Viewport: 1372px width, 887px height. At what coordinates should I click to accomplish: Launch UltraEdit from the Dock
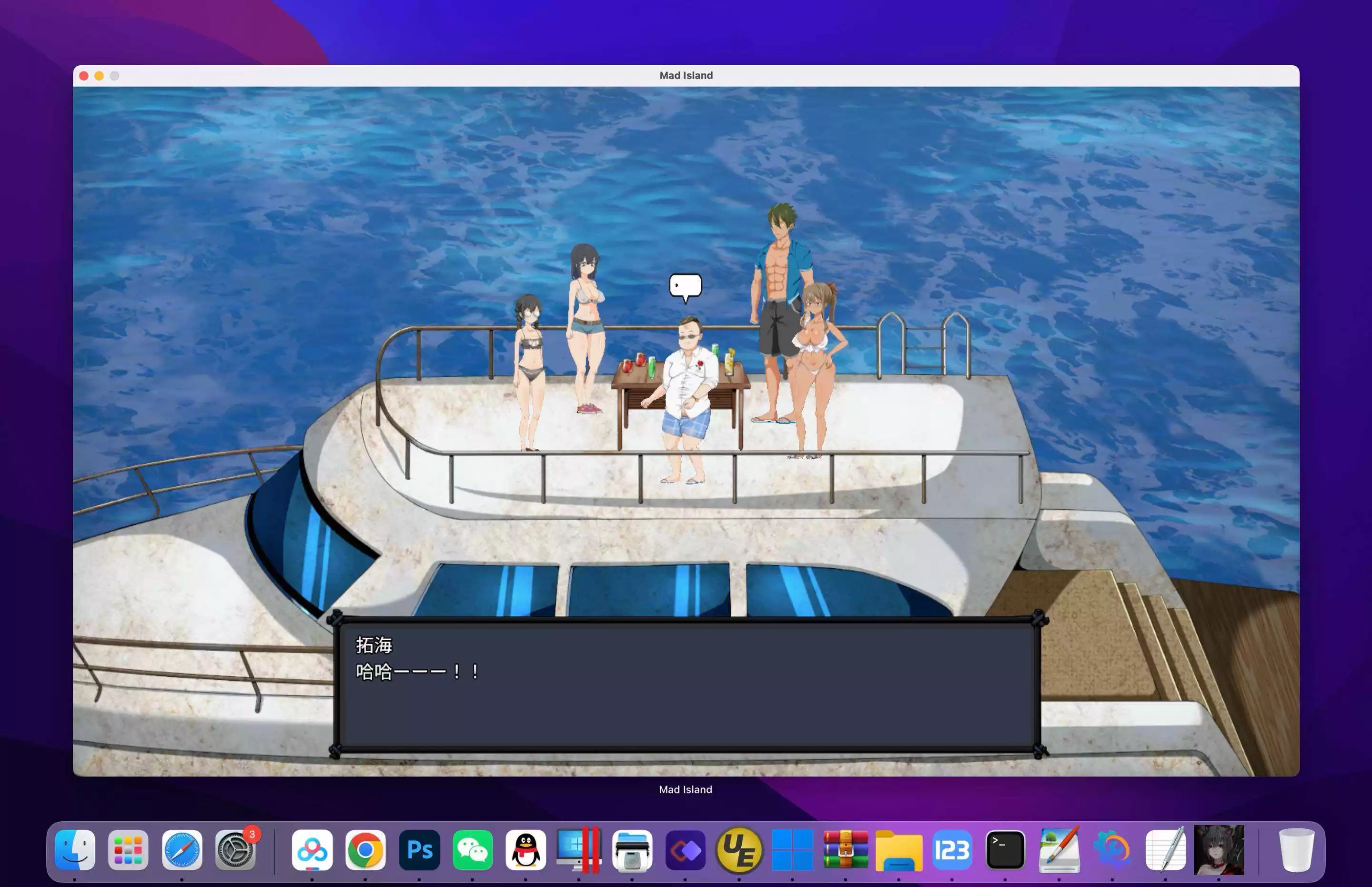(739, 850)
